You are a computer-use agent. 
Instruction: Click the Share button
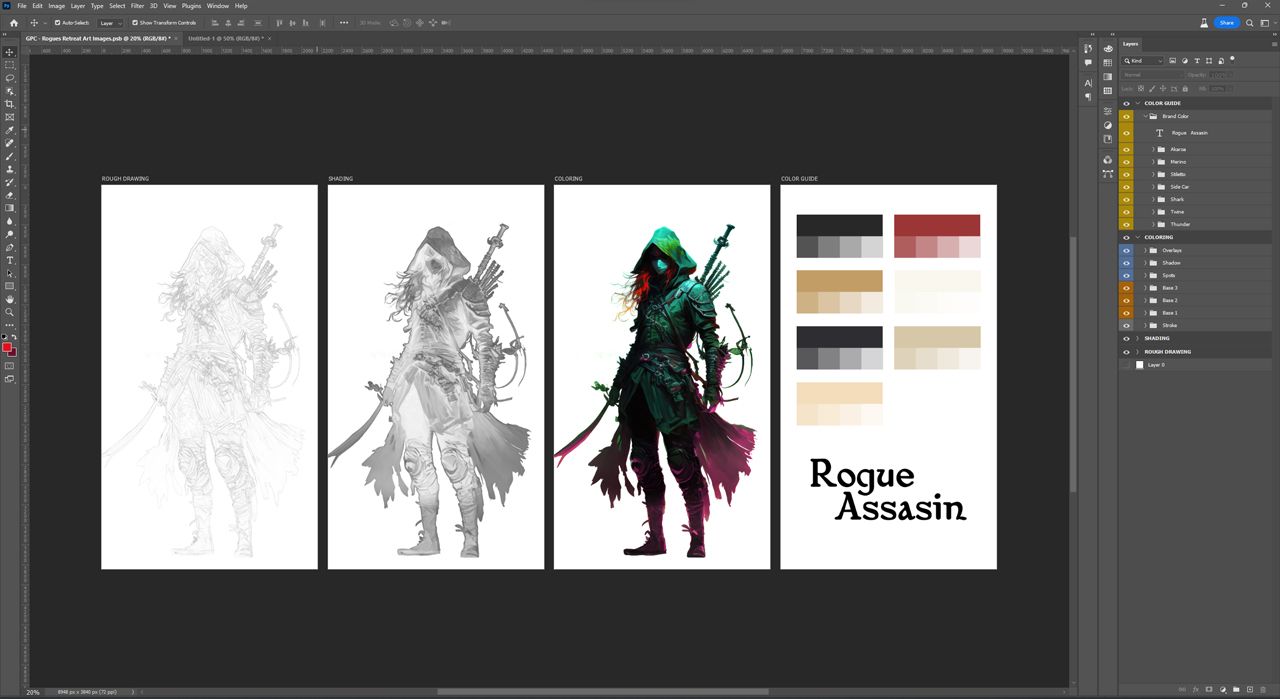(1227, 22)
